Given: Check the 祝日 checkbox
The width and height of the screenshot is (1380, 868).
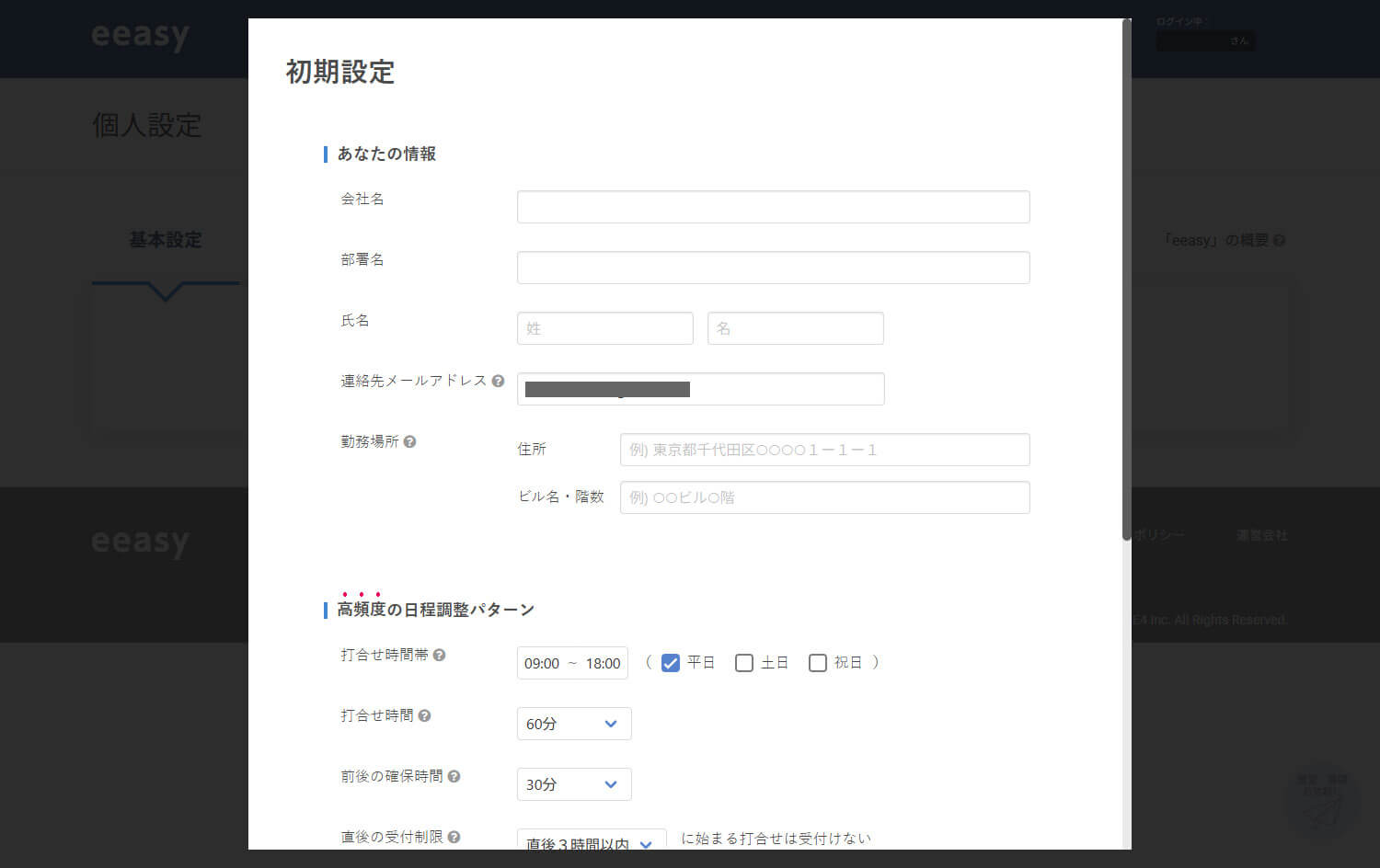Looking at the screenshot, I should click(818, 663).
